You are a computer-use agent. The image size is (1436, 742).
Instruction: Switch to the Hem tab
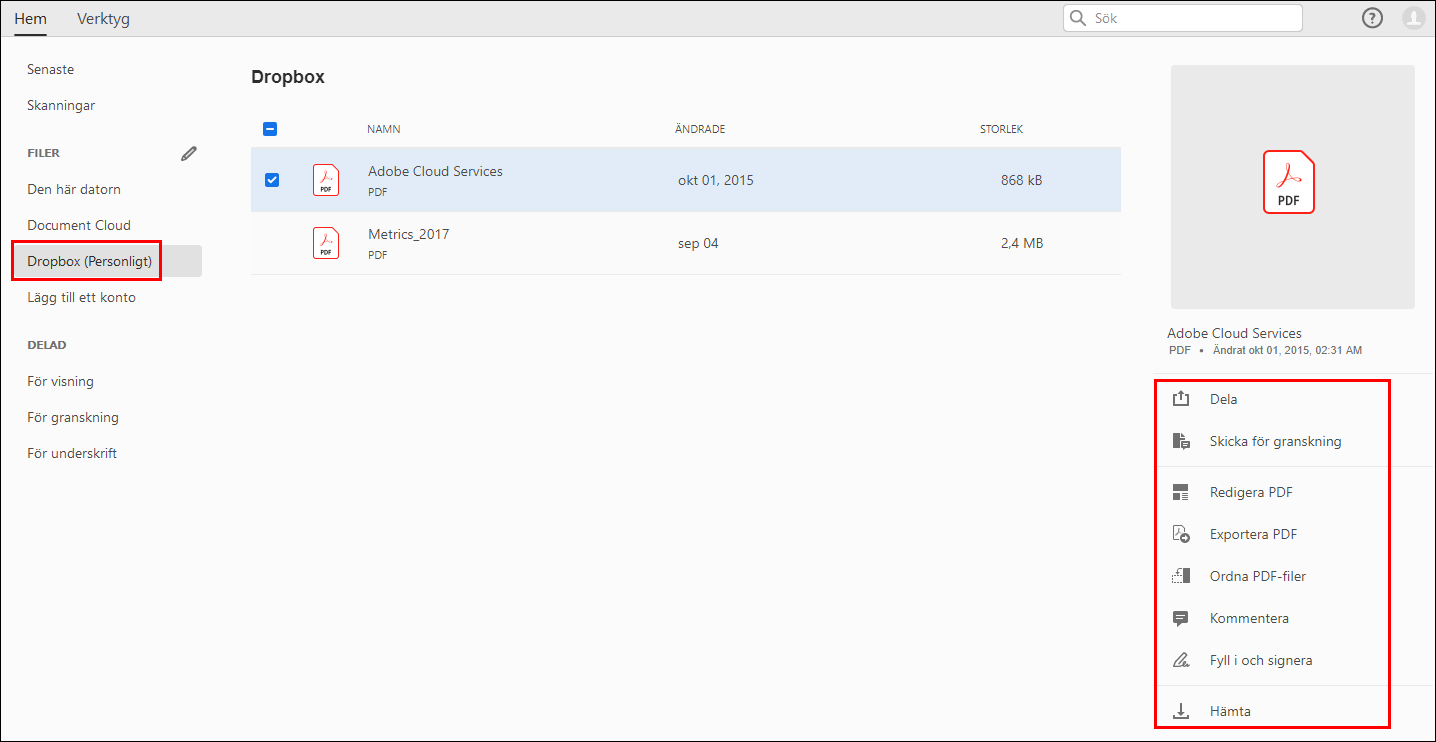tap(30, 18)
